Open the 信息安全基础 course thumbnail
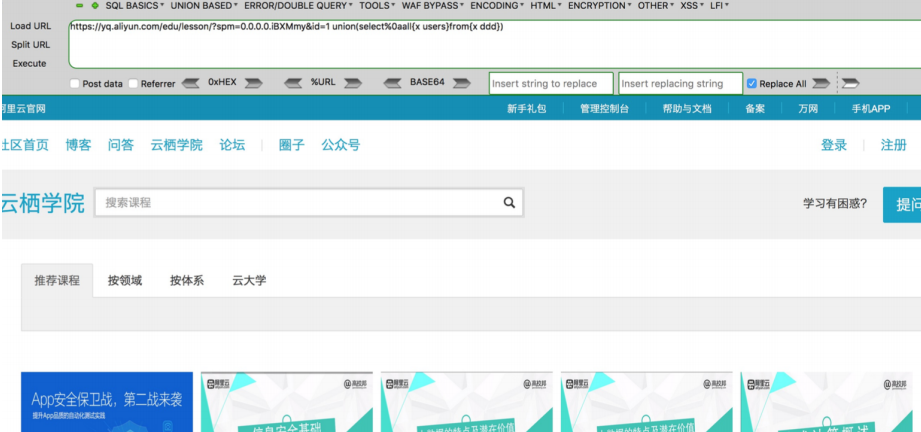This screenshot has height=432, width=921. (287, 402)
